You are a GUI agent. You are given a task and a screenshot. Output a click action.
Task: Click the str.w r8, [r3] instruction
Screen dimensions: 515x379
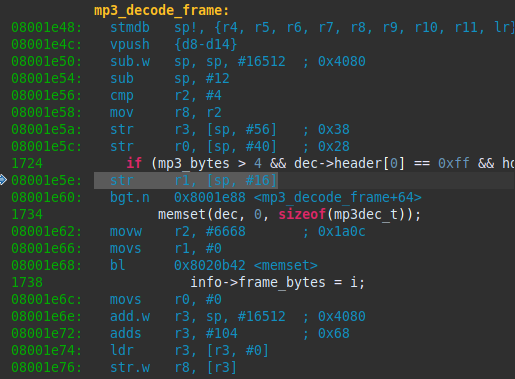(173, 367)
